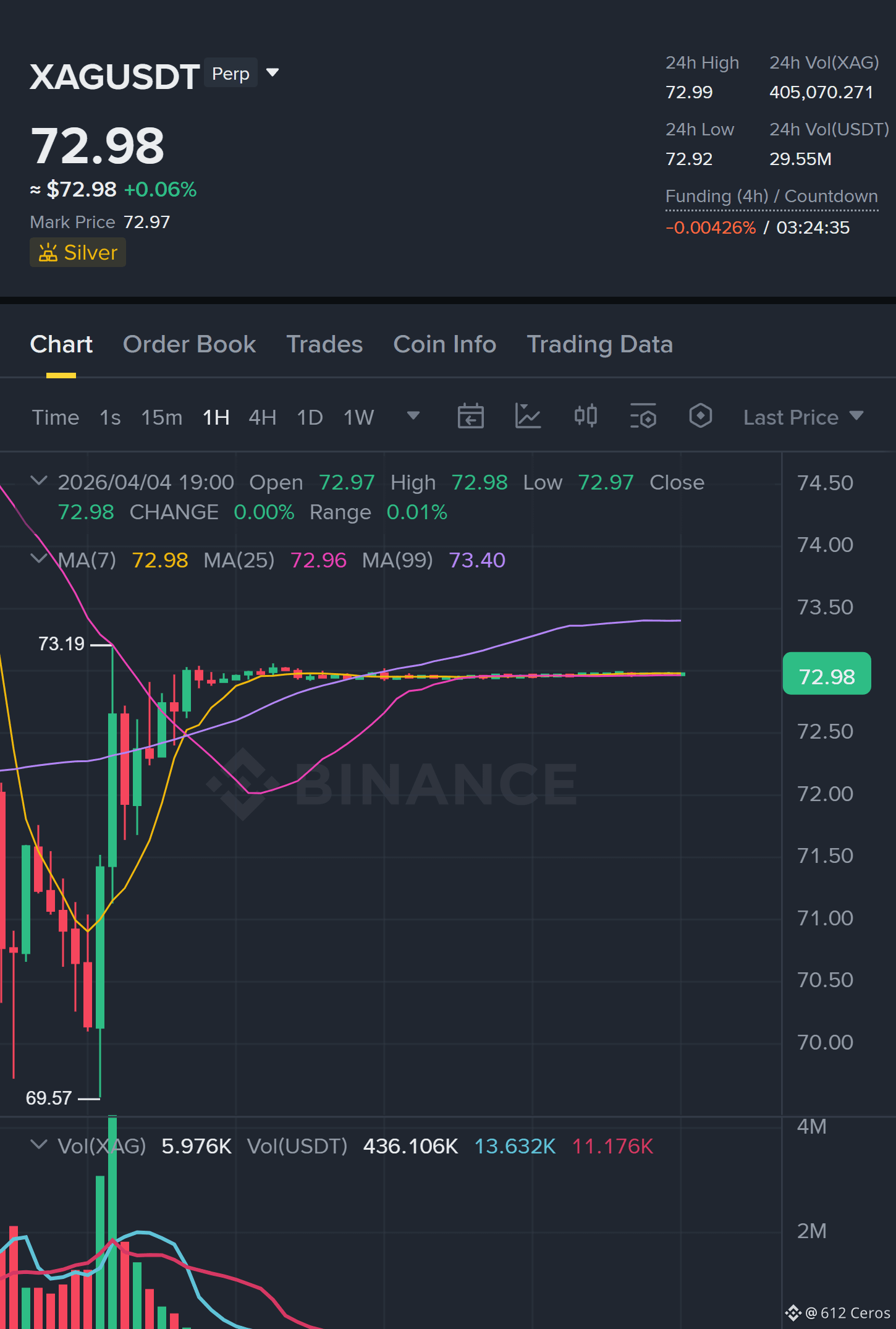Click Funding (4h) / Countdown label
The width and height of the screenshot is (896, 1329).
tap(771, 197)
